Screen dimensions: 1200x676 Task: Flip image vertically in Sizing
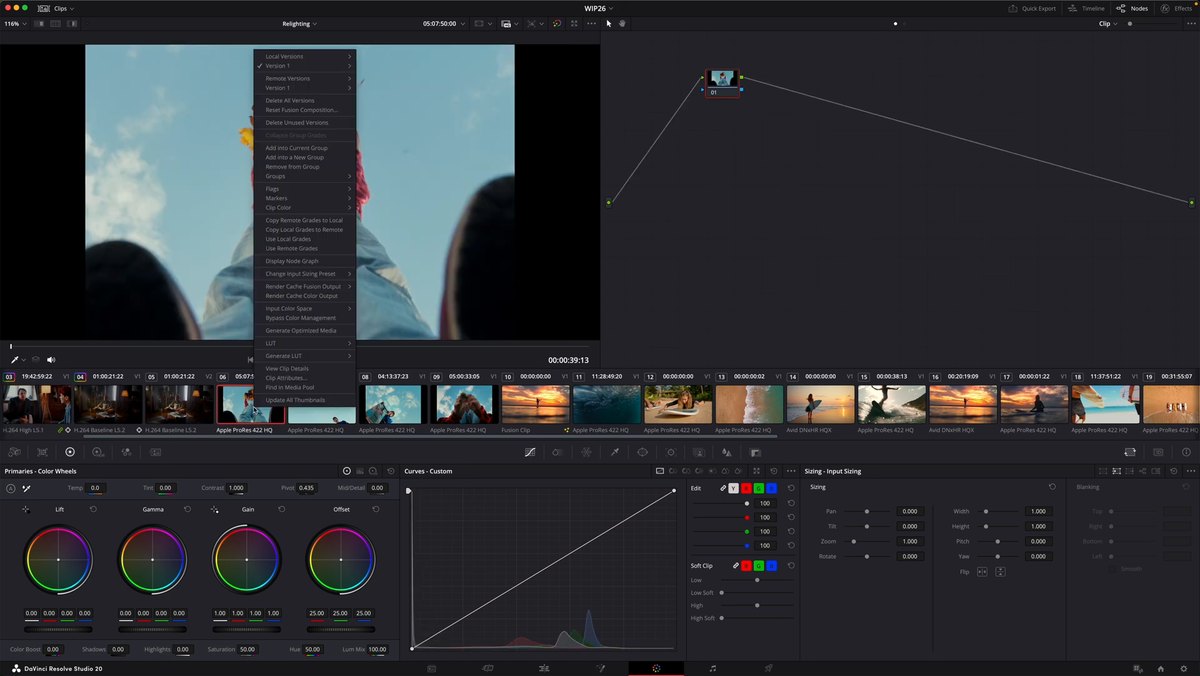tap(1000, 571)
